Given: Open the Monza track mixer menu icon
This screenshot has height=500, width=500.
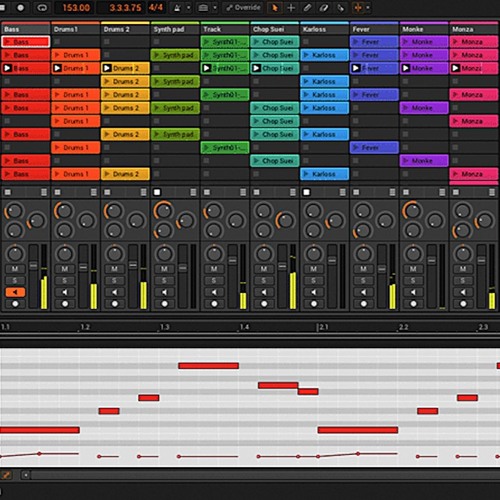Looking at the screenshot, I should (492, 192).
